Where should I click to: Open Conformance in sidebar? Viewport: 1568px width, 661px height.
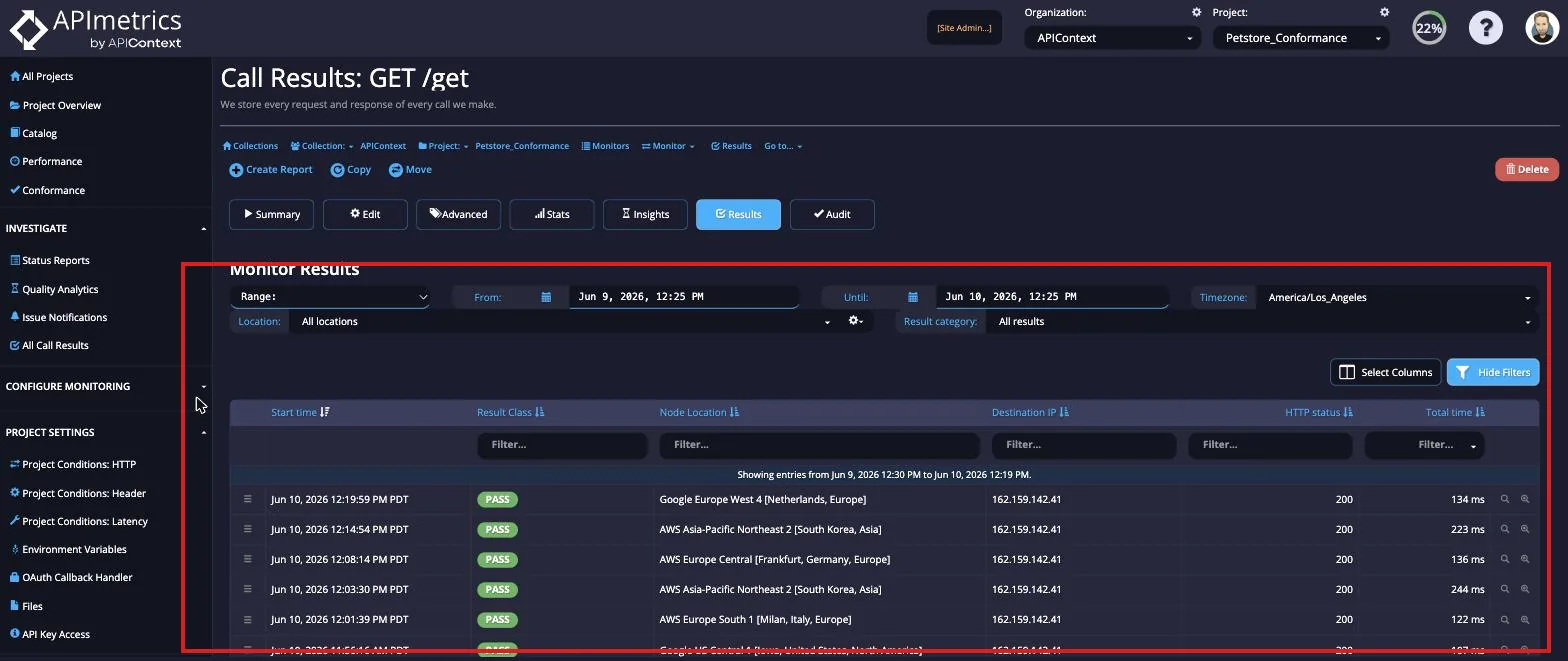(x=47, y=190)
